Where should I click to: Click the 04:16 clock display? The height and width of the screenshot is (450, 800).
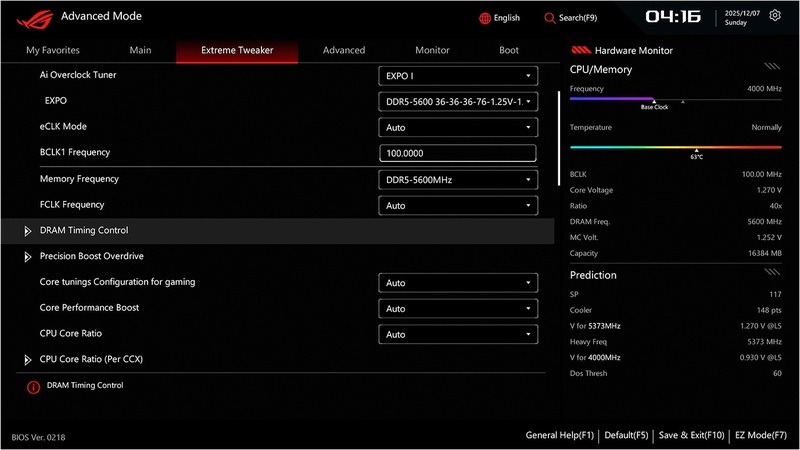pyautogui.click(x=673, y=17)
